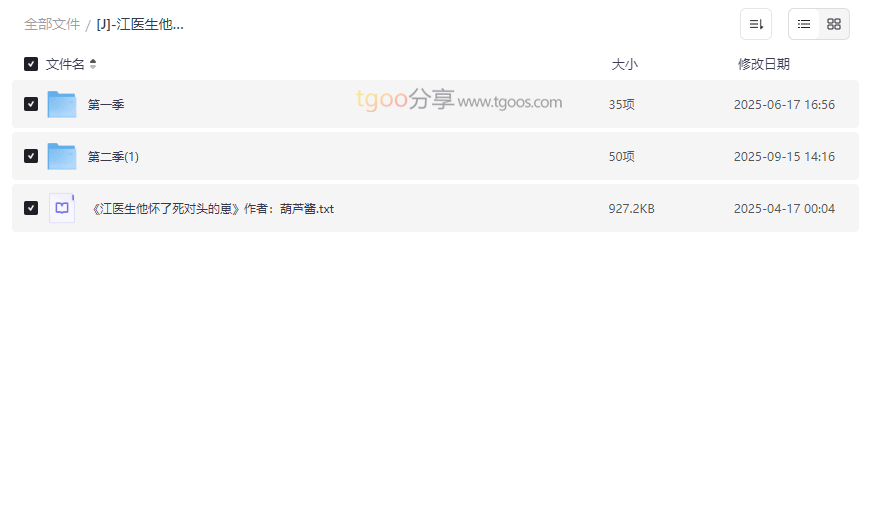Open the 第一季 folder name

click(x=106, y=104)
